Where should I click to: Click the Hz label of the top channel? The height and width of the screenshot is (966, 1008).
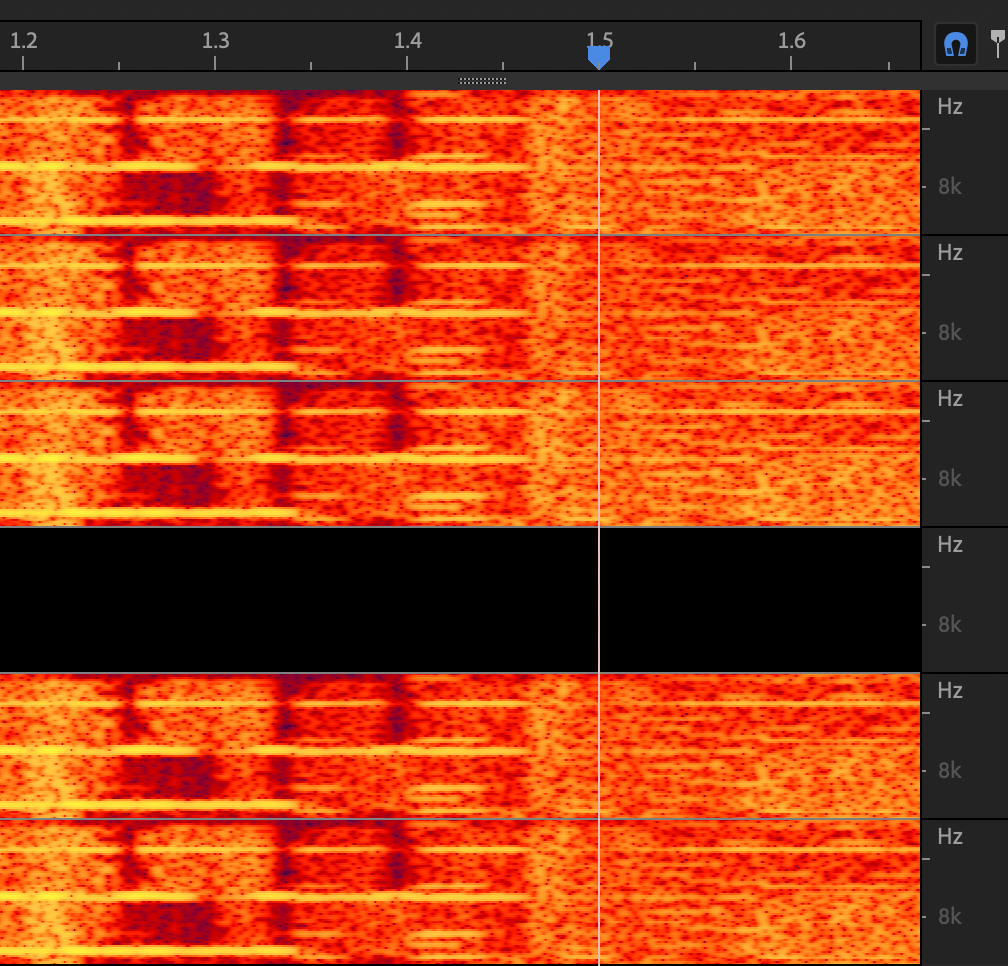point(949,106)
